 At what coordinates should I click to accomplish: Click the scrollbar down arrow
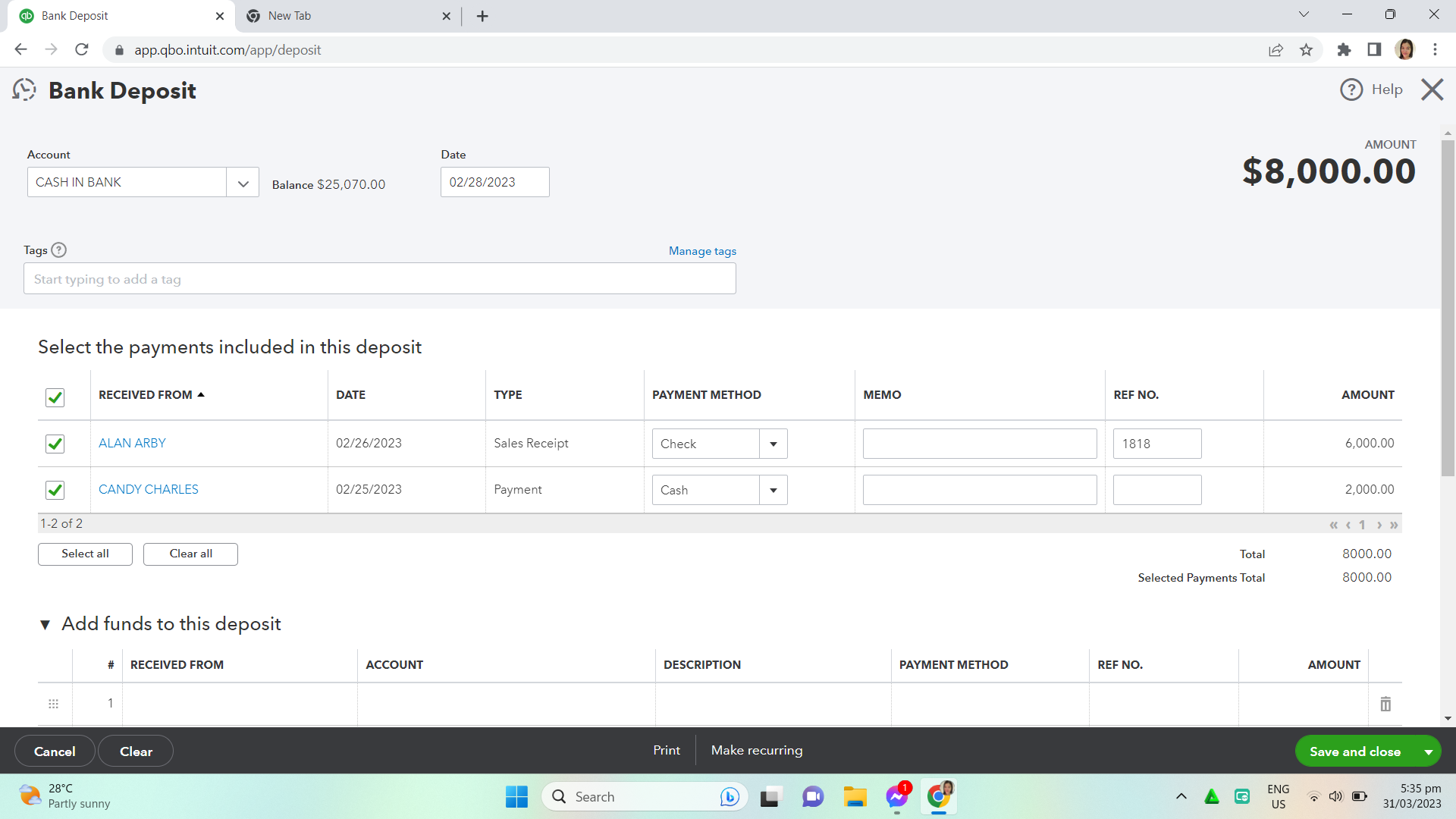point(1448,718)
